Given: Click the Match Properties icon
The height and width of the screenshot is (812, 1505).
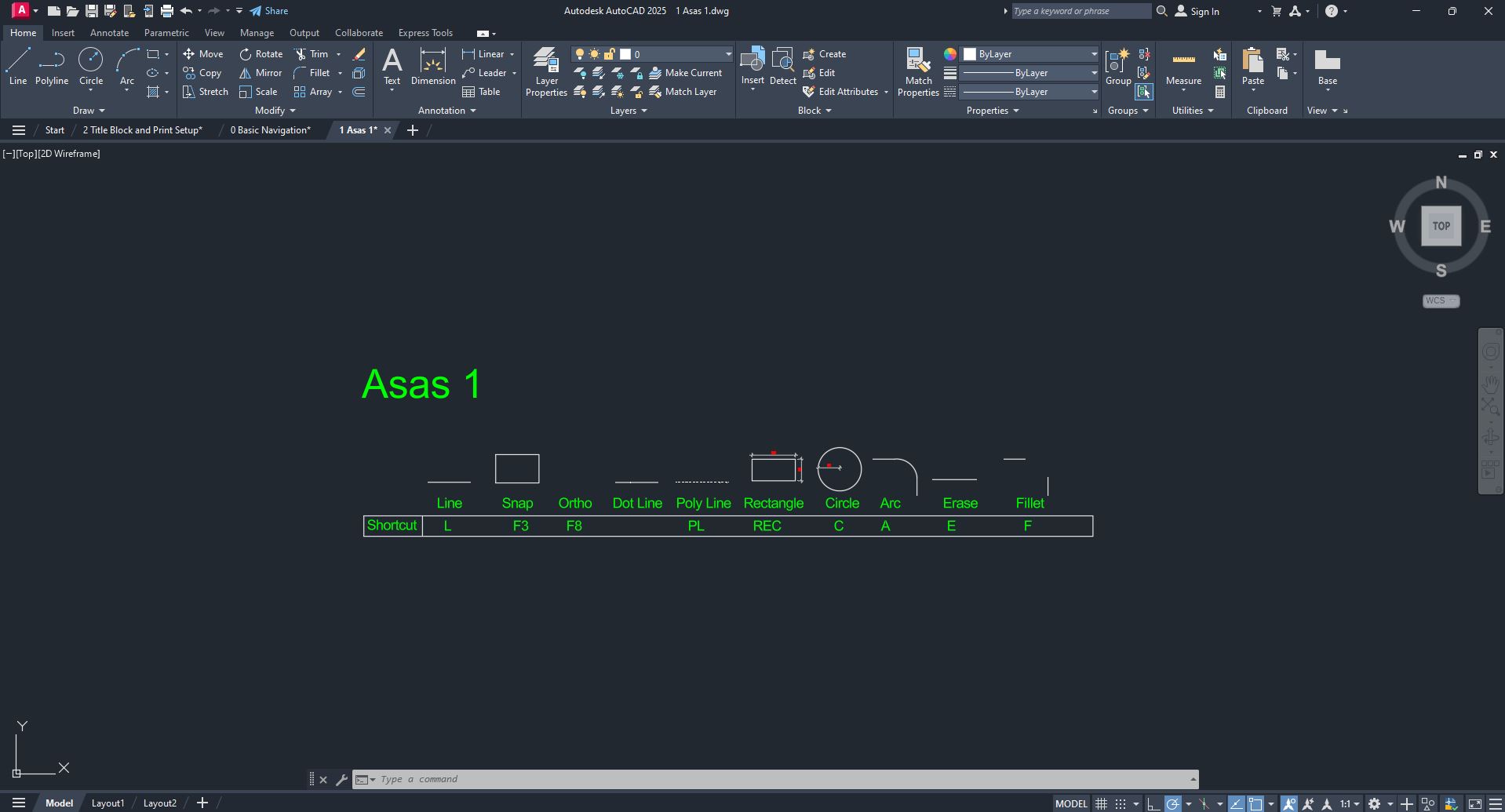Looking at the screenshot, I should pos(917,71).
